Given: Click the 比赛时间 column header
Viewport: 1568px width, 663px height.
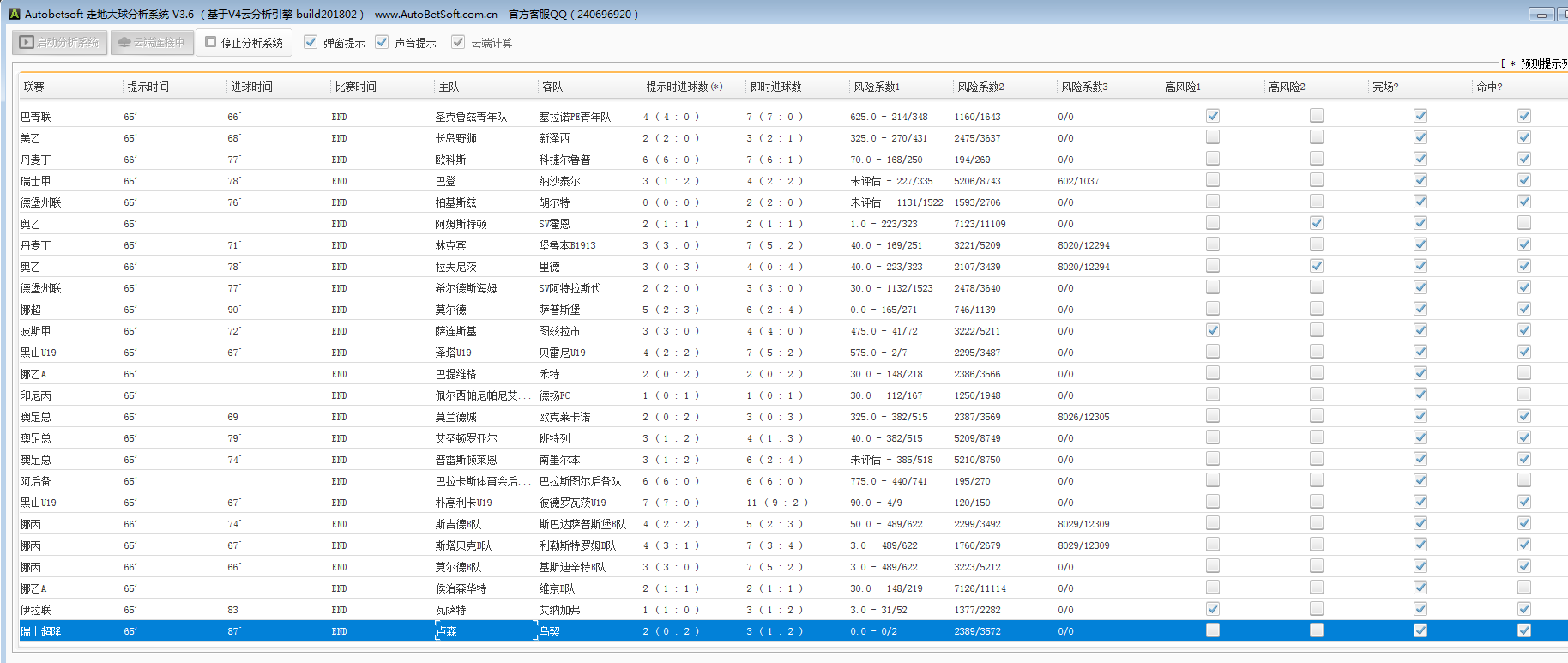Looking at the screenshot, I should [x=356, y=87].
